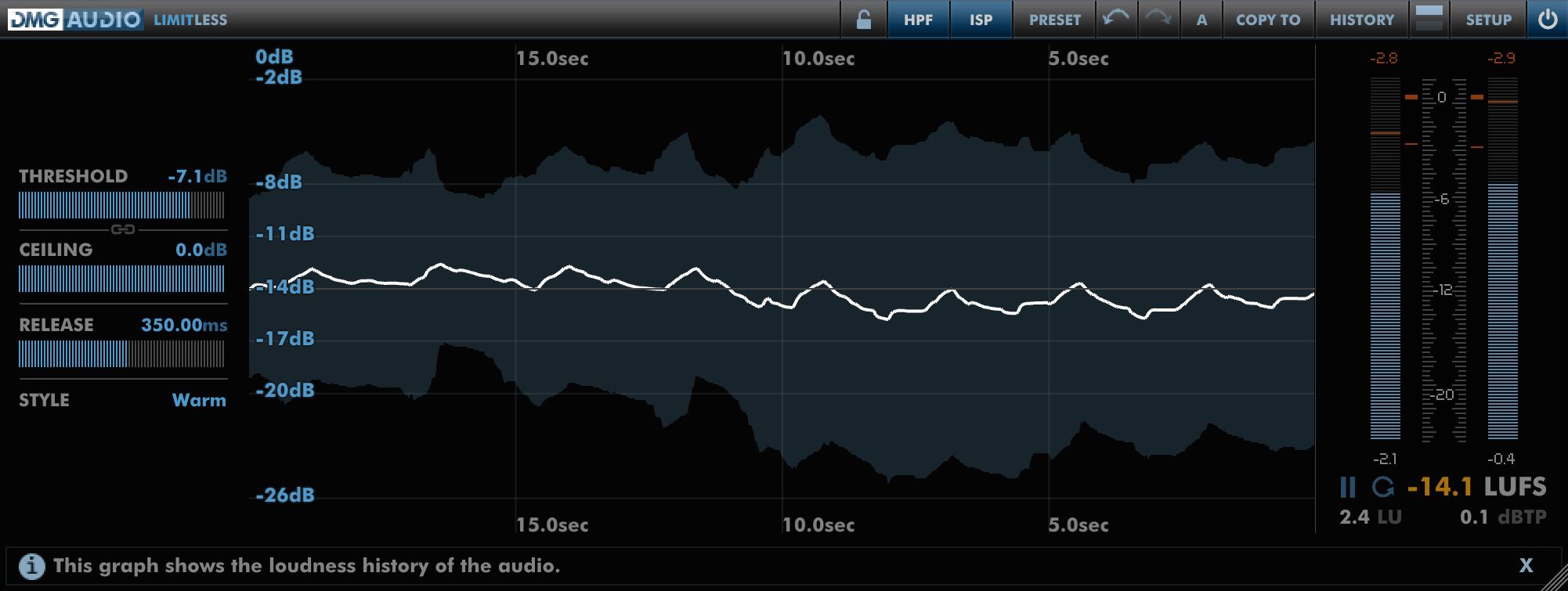Image resolution: width=1568 pixels, height=591 pixels.
Task: Click the -14dB graph axis label
Action: tap(285, 286)
